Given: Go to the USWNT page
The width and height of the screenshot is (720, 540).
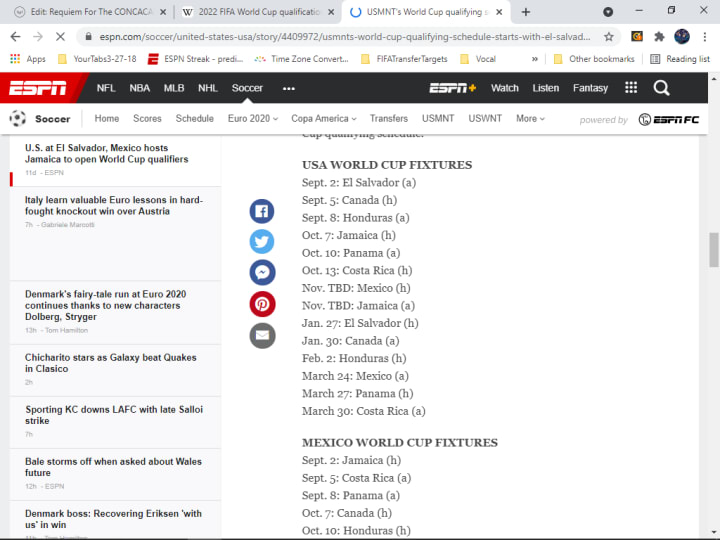Looking at the screenshot, I should (485, 118).
